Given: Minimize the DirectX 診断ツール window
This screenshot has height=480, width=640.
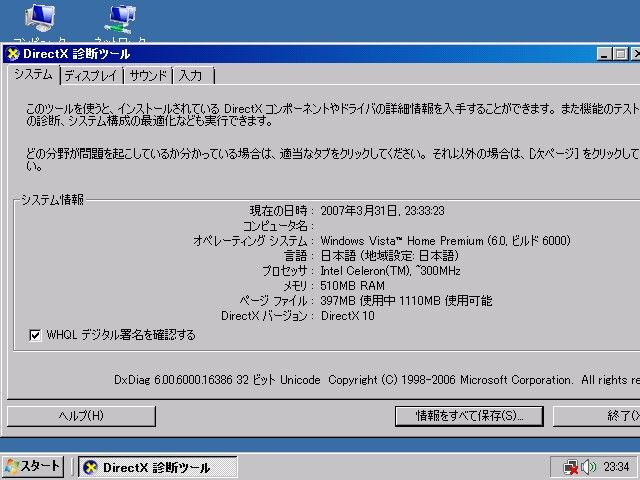Looking at the screenshot, I should 606,54.
